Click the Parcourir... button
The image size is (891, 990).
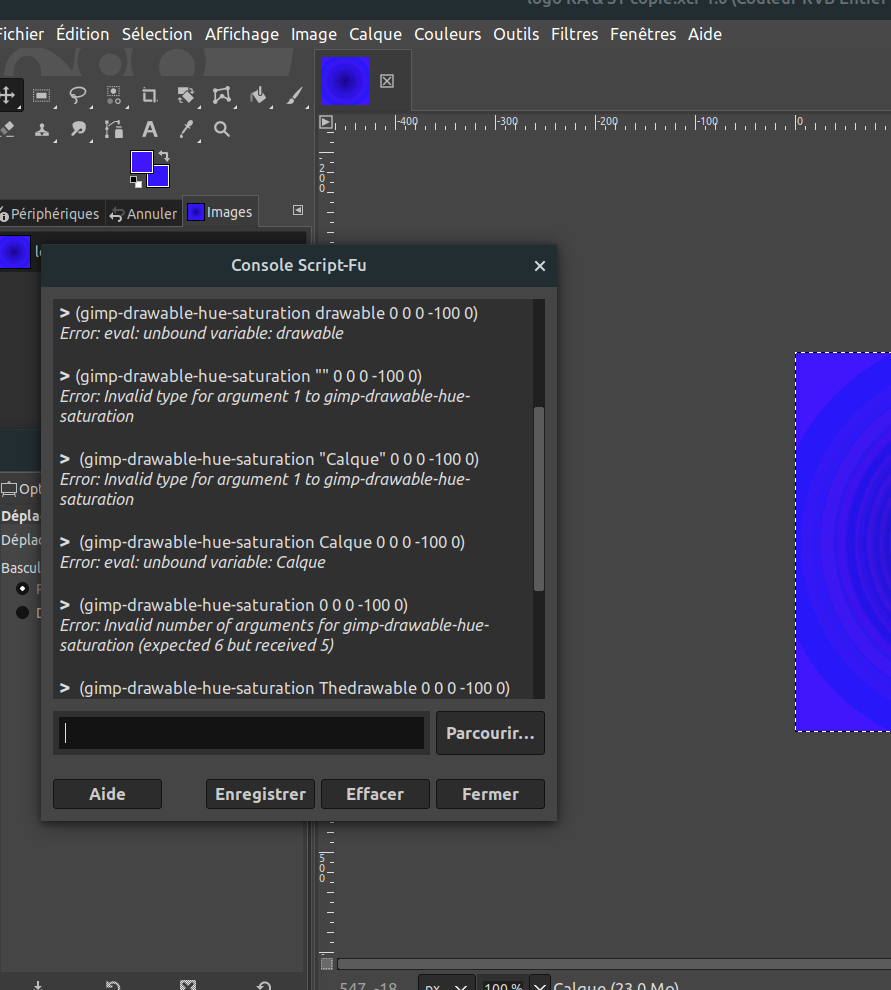(x=490, y=733)
